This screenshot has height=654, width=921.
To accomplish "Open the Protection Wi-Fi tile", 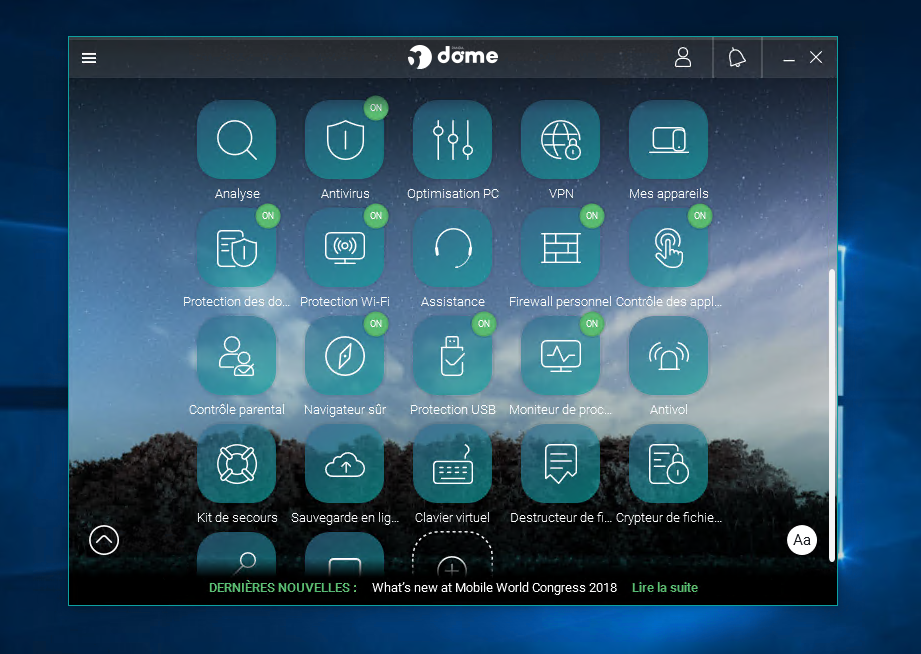I will pyautogui.click(x=345, y=247).
